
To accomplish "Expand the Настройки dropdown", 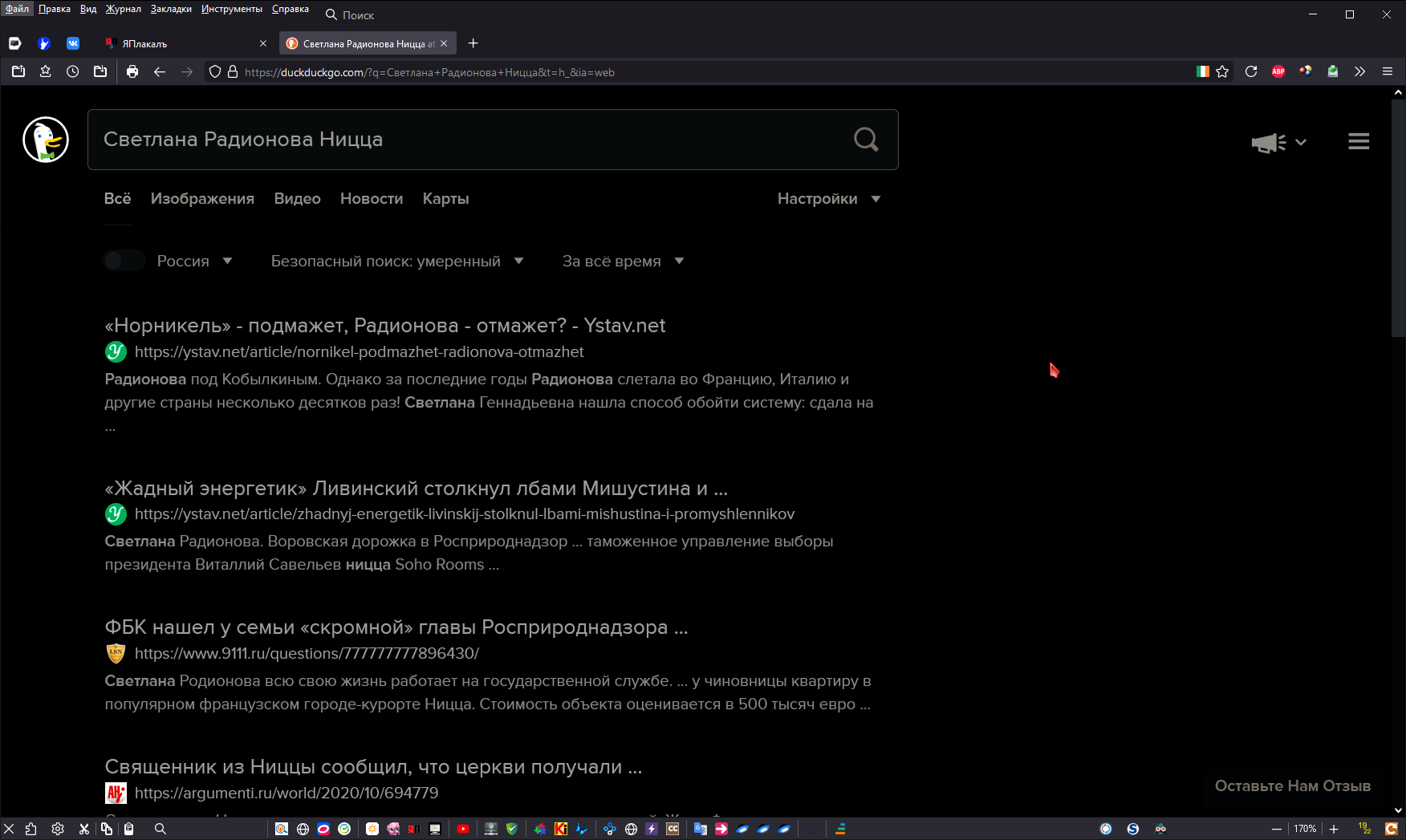I will coord(829,198).
